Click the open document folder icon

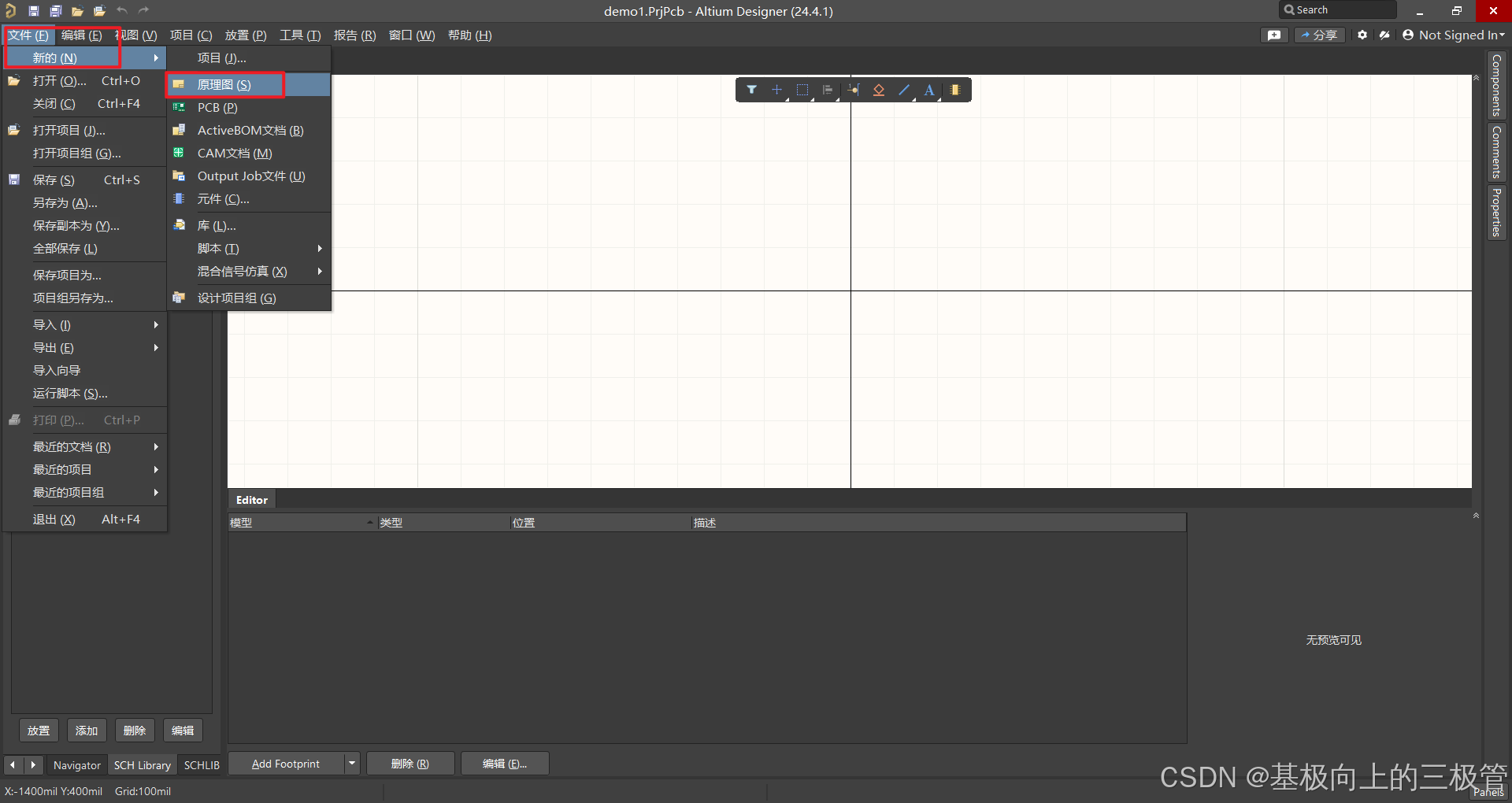click(x=77, y=11)
